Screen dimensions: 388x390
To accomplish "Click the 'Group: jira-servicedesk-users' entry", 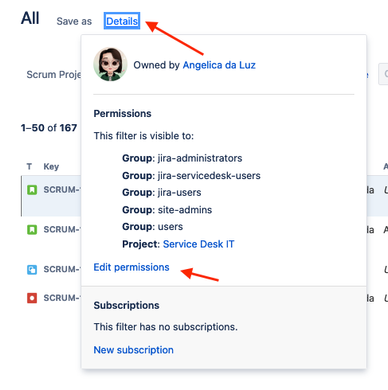I will [x=191, y=176].
